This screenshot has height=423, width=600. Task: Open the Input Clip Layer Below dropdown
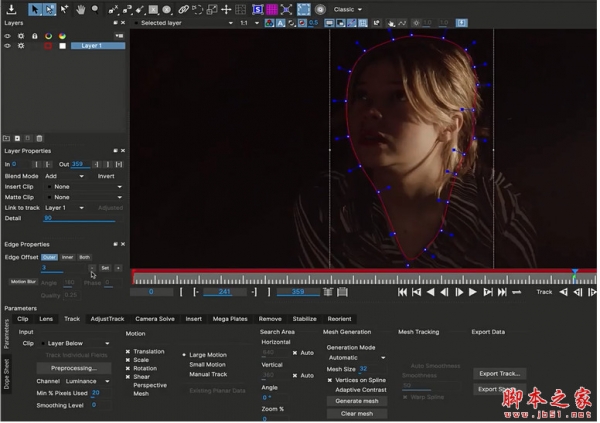click(75, 344)
